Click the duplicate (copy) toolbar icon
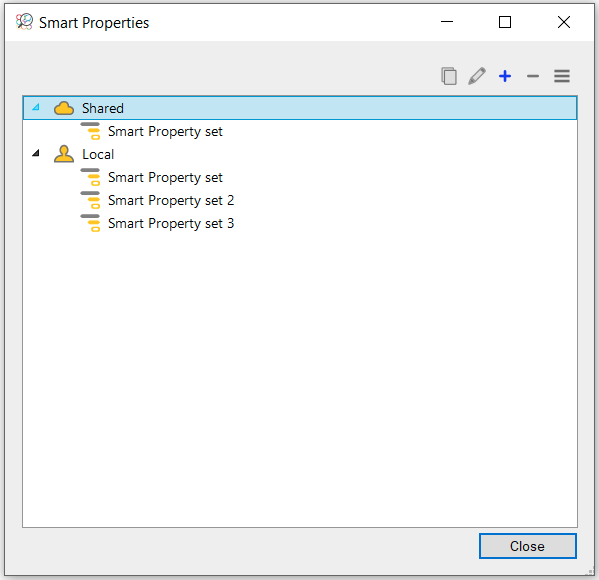 coord(449,76)
